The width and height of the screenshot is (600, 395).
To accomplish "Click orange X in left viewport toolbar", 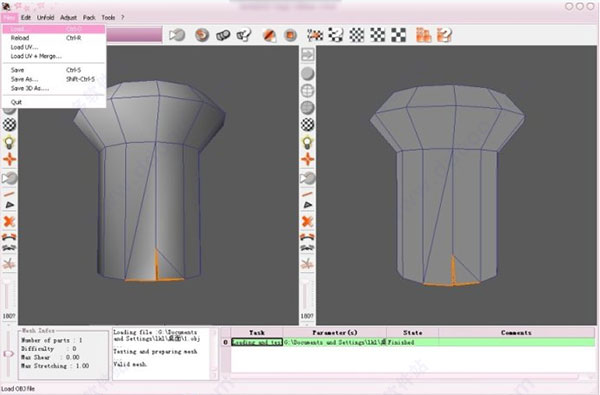I will pos(9,221).
